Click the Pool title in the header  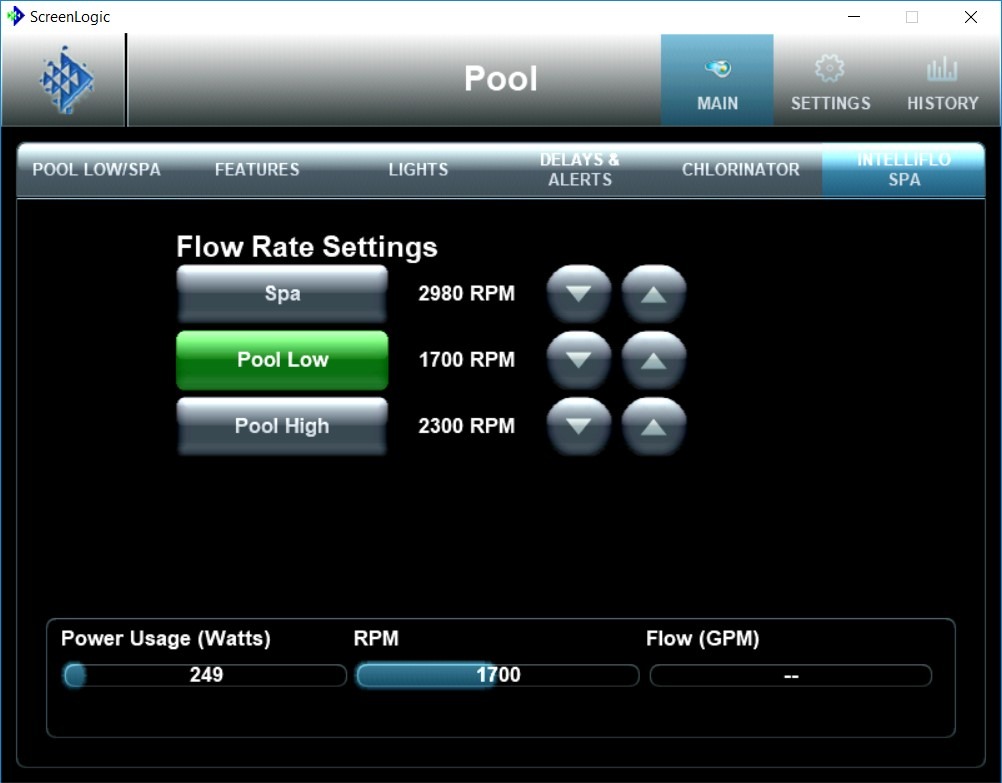pos(500,79)
